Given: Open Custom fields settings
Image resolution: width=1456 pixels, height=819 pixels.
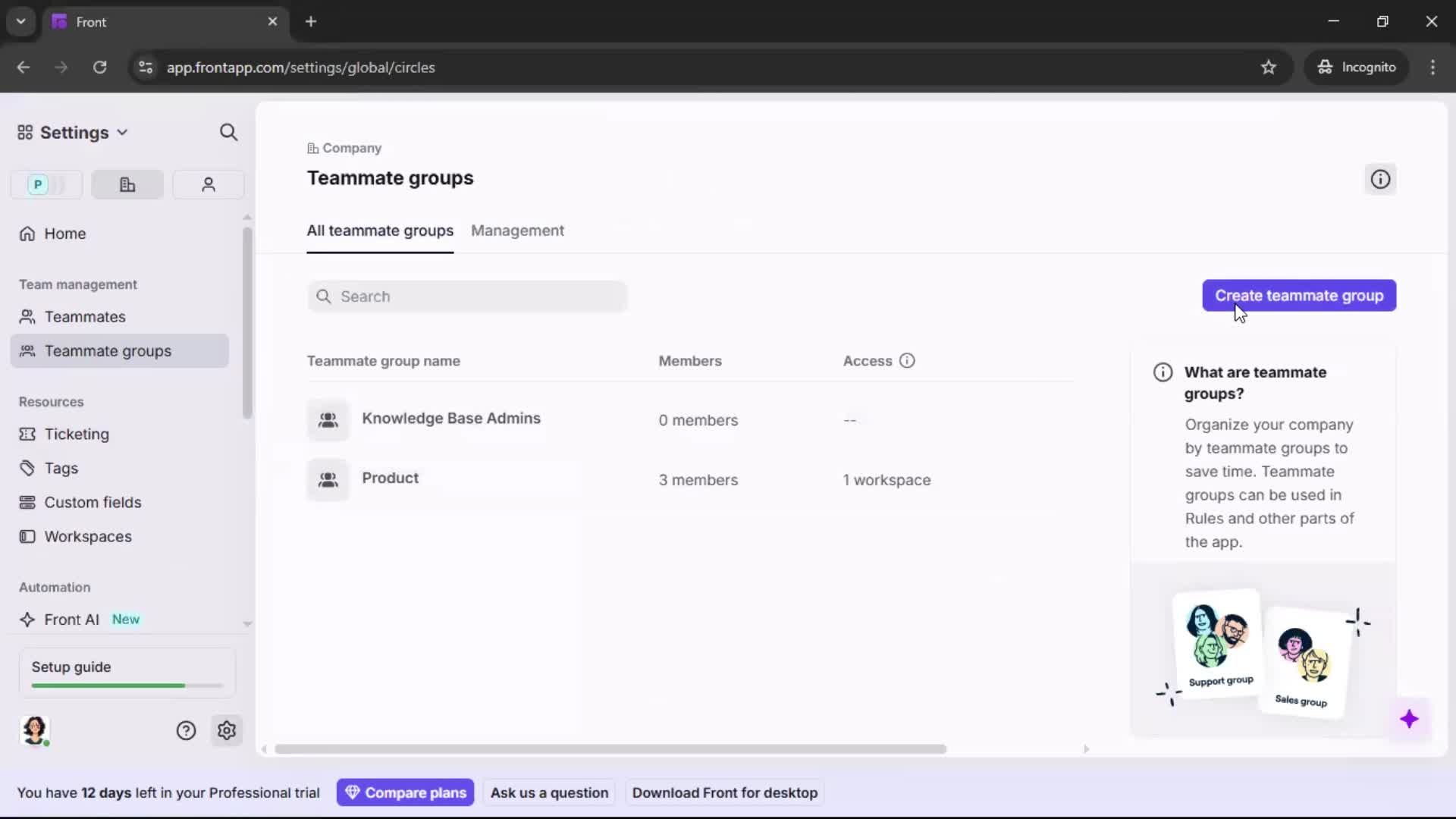Looking at the screenshot, I should pyautogui.click(x=92, y=502).
